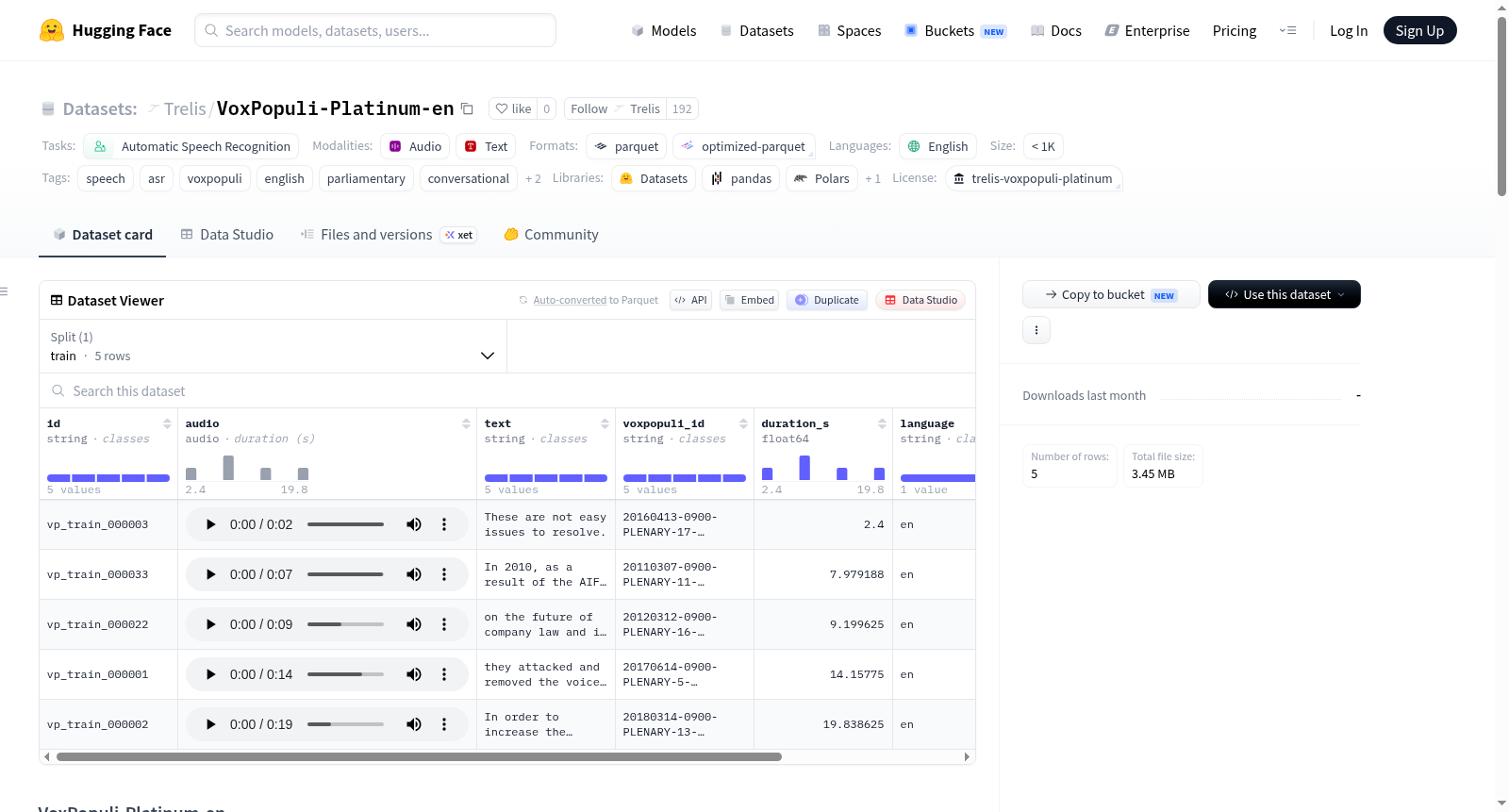Show the +2 additional tags
Viewport: 1509px width, 812px height.
coord(533,178)
